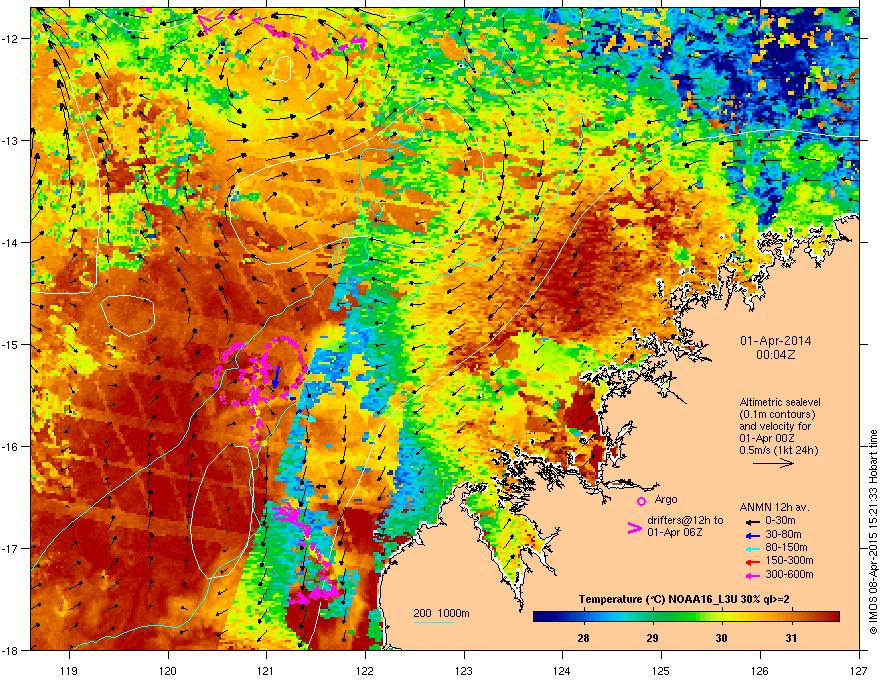Click the cyan 200 1000m isobath legend line

click(x=434, y=622)
